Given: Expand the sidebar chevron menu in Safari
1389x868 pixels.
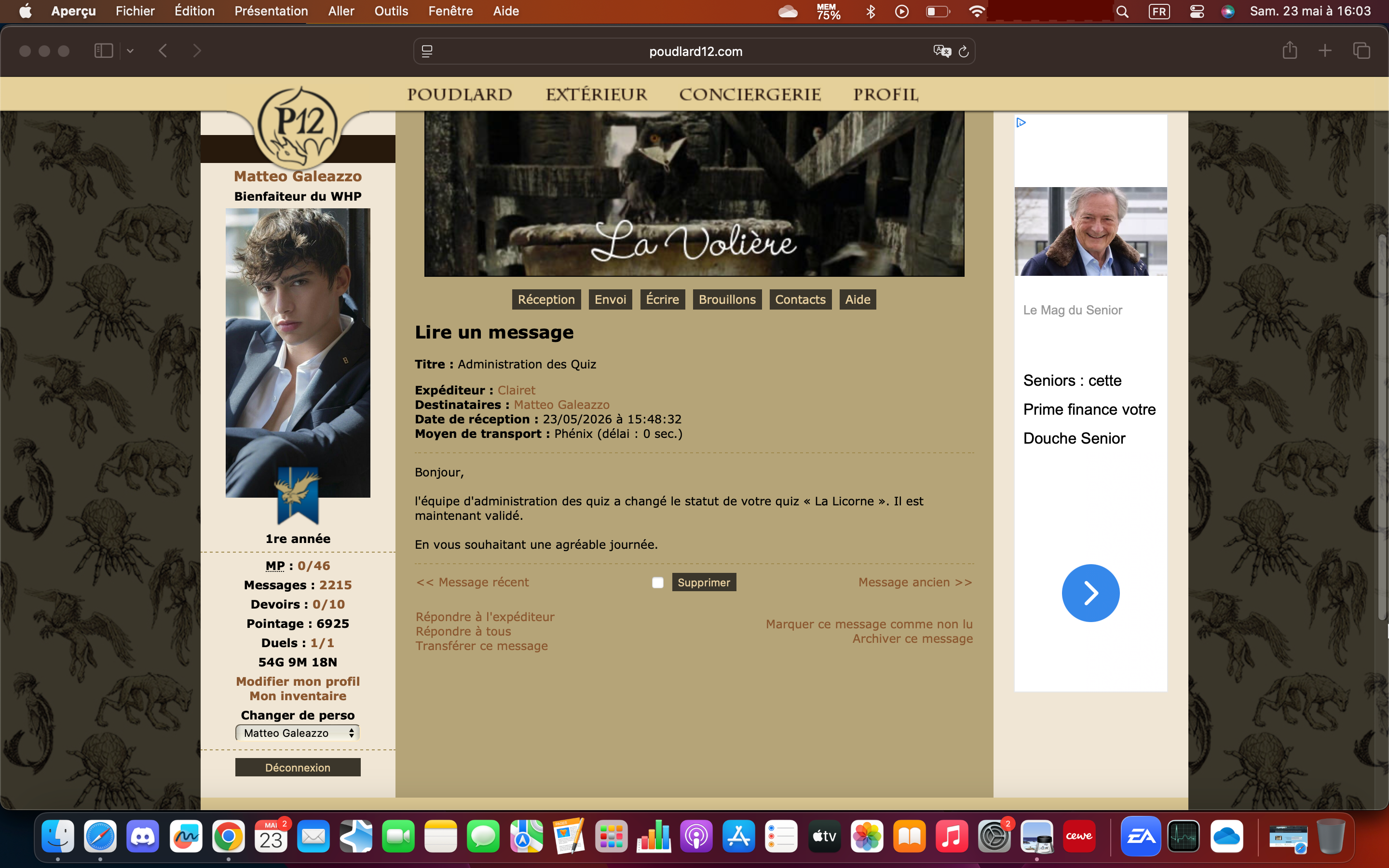Looking at the screenshot, I should 130,51.
